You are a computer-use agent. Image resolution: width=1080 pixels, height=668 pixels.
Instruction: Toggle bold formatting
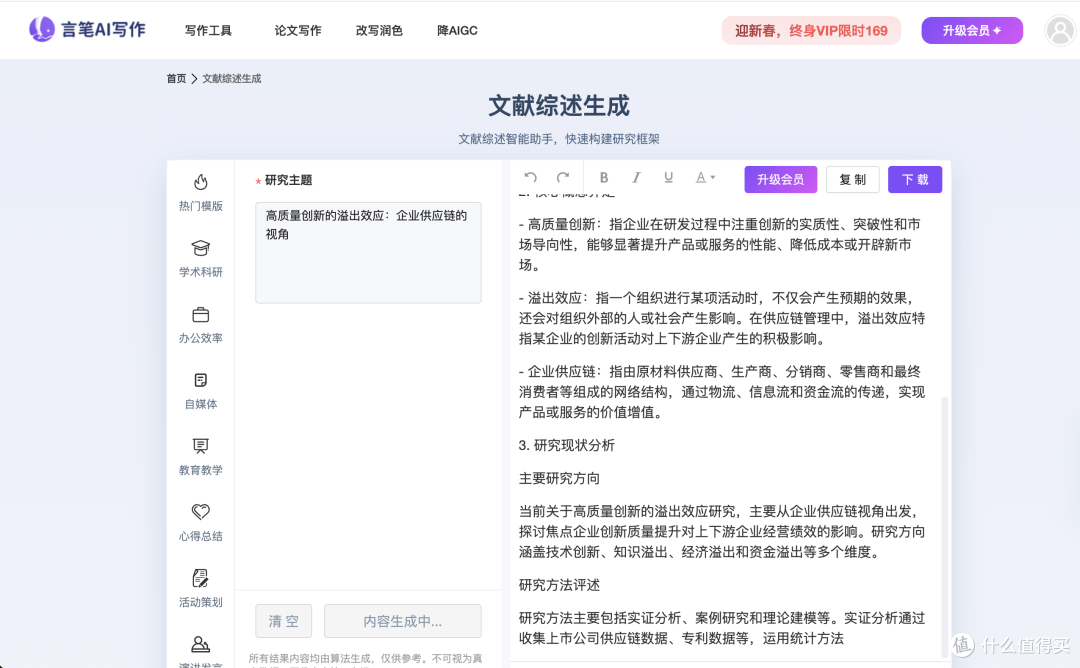pyautogui.click(x=603, y=178)
